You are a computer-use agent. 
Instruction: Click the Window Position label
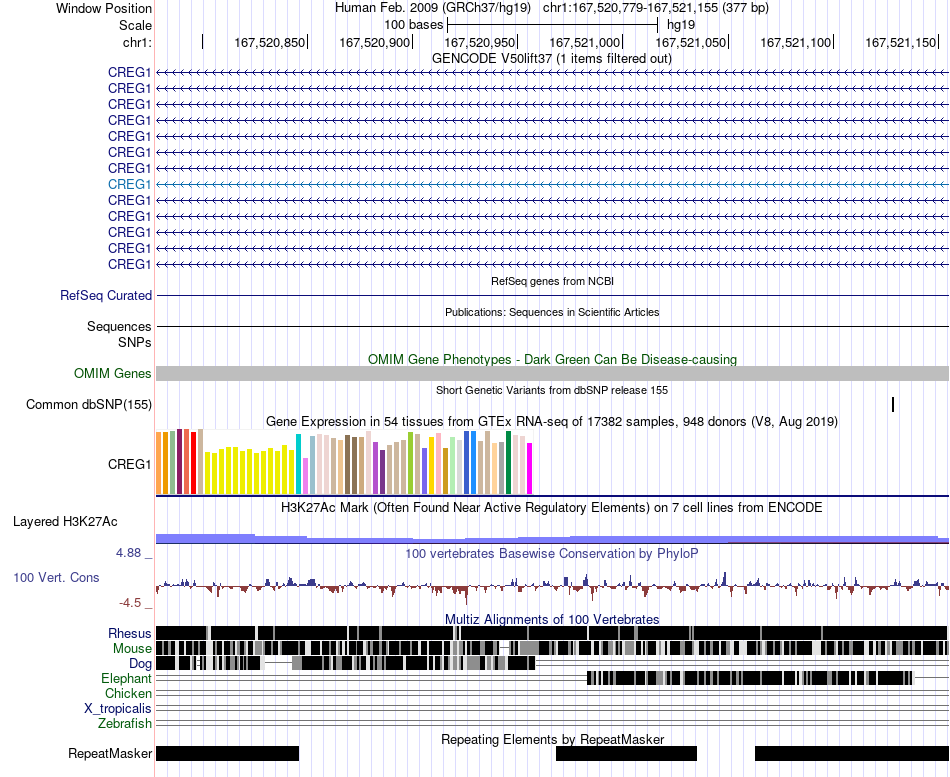(104, 8)
